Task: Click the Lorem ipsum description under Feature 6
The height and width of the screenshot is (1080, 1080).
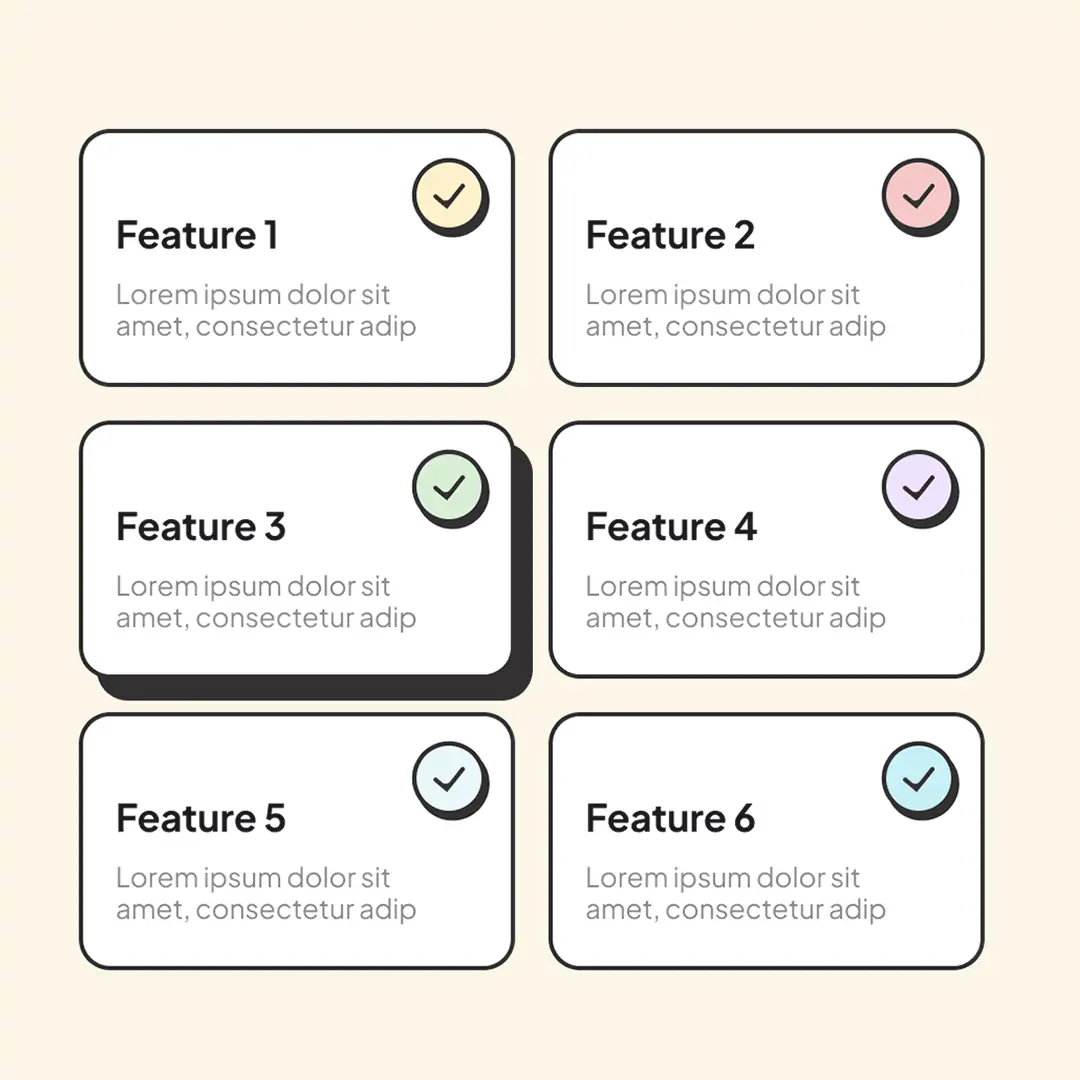Action: pyautogui.click(x=736, y=894)
